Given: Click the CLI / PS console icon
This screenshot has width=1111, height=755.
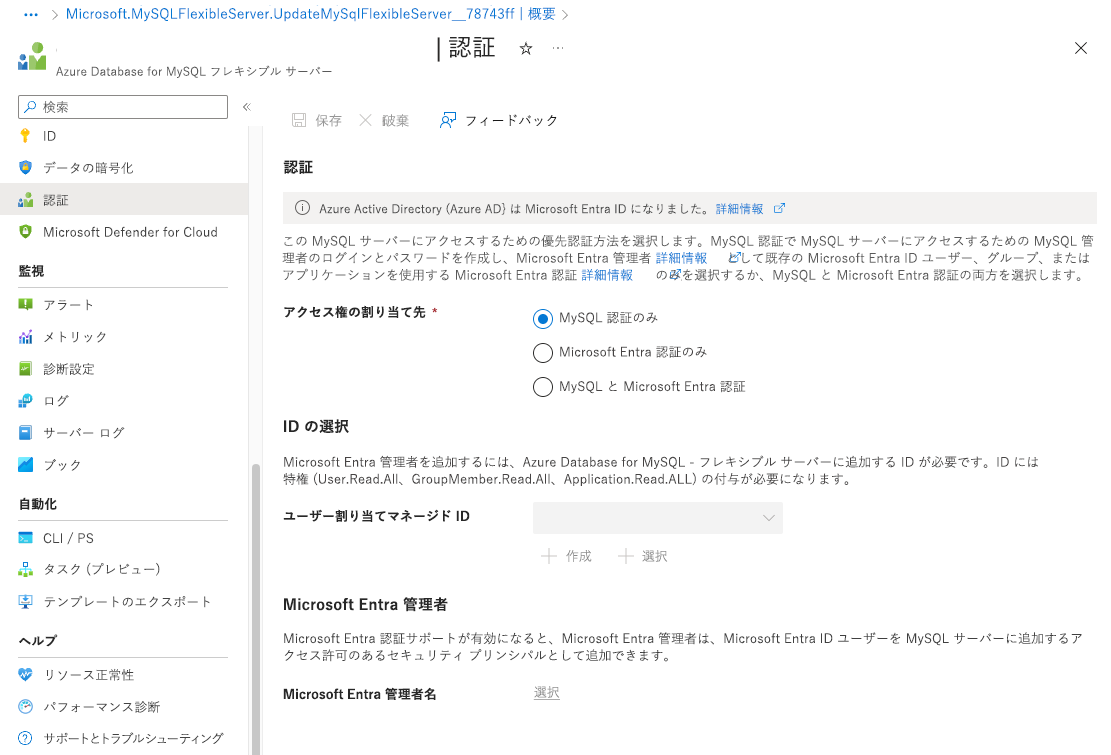Looking at the screenshot, I should [26, 538].
